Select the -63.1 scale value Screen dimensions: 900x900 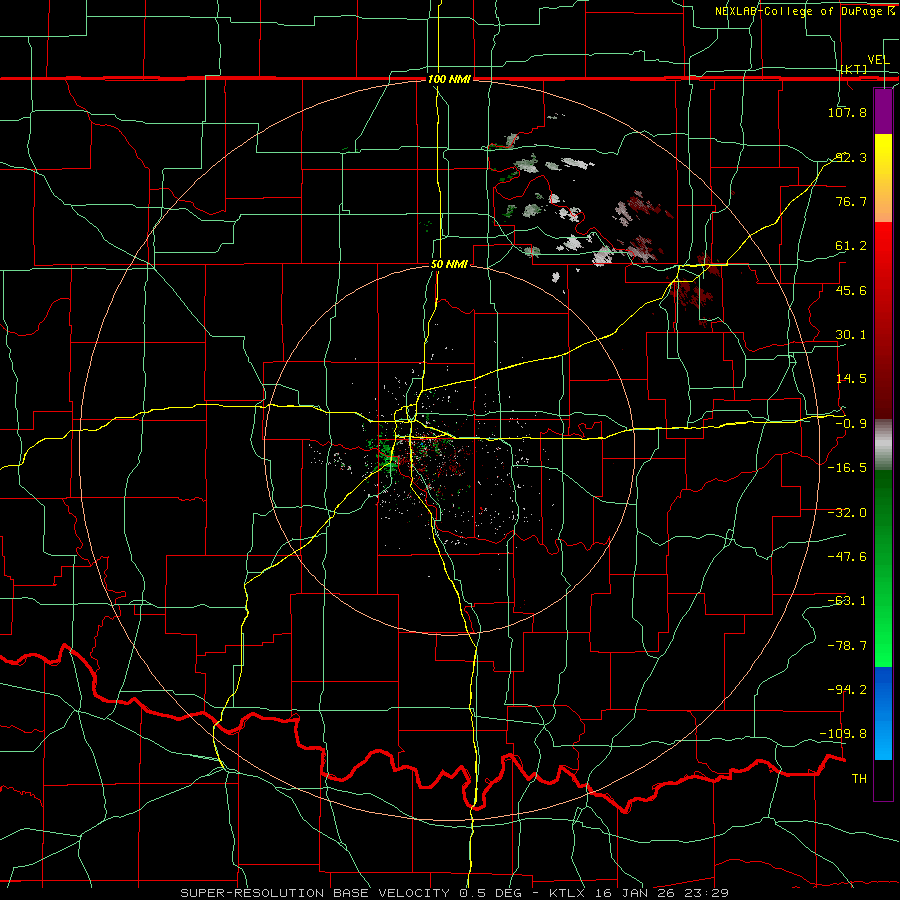(x=847, y=601)
